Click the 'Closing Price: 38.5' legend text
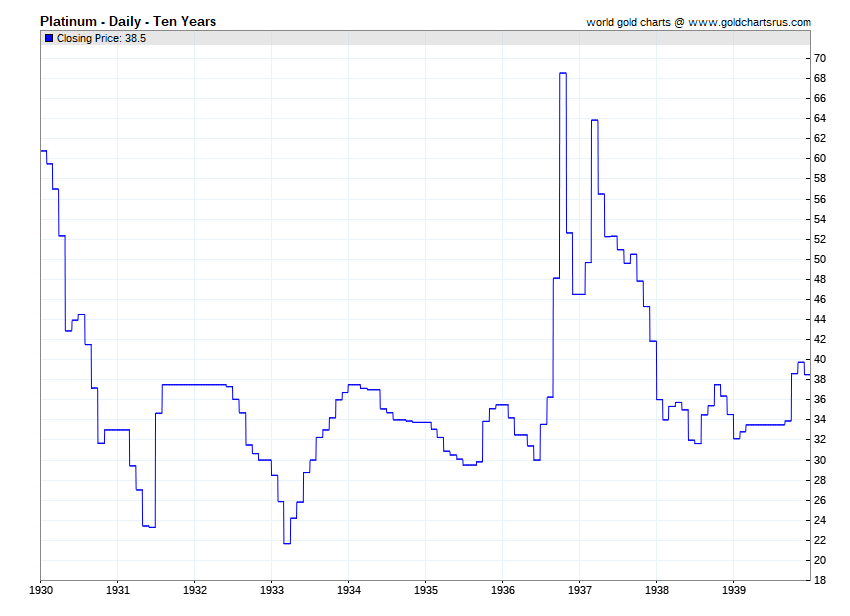This screenshot has height=616, width=850. [101, 38]
